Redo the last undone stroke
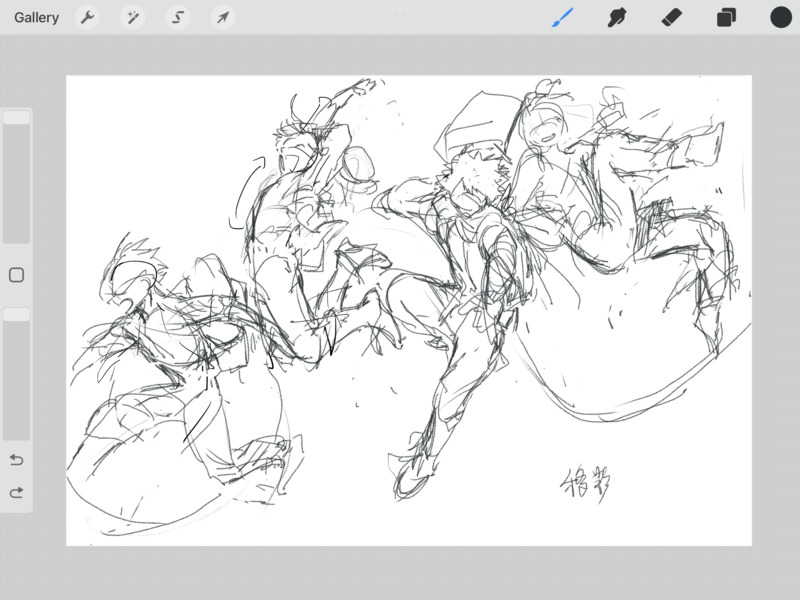Screen dimensions: 800x600 [x=16, y=492]
